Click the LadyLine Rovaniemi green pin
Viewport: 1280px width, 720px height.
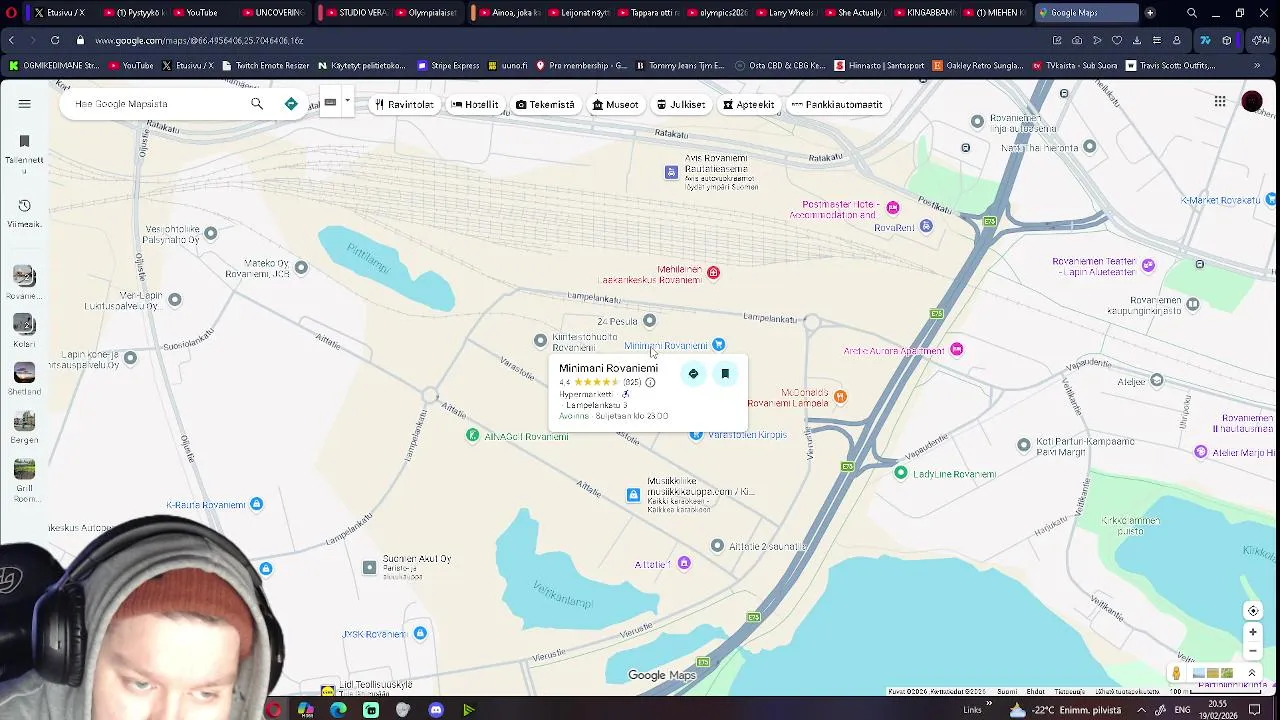pyautogui.click(x=901, y=473)
